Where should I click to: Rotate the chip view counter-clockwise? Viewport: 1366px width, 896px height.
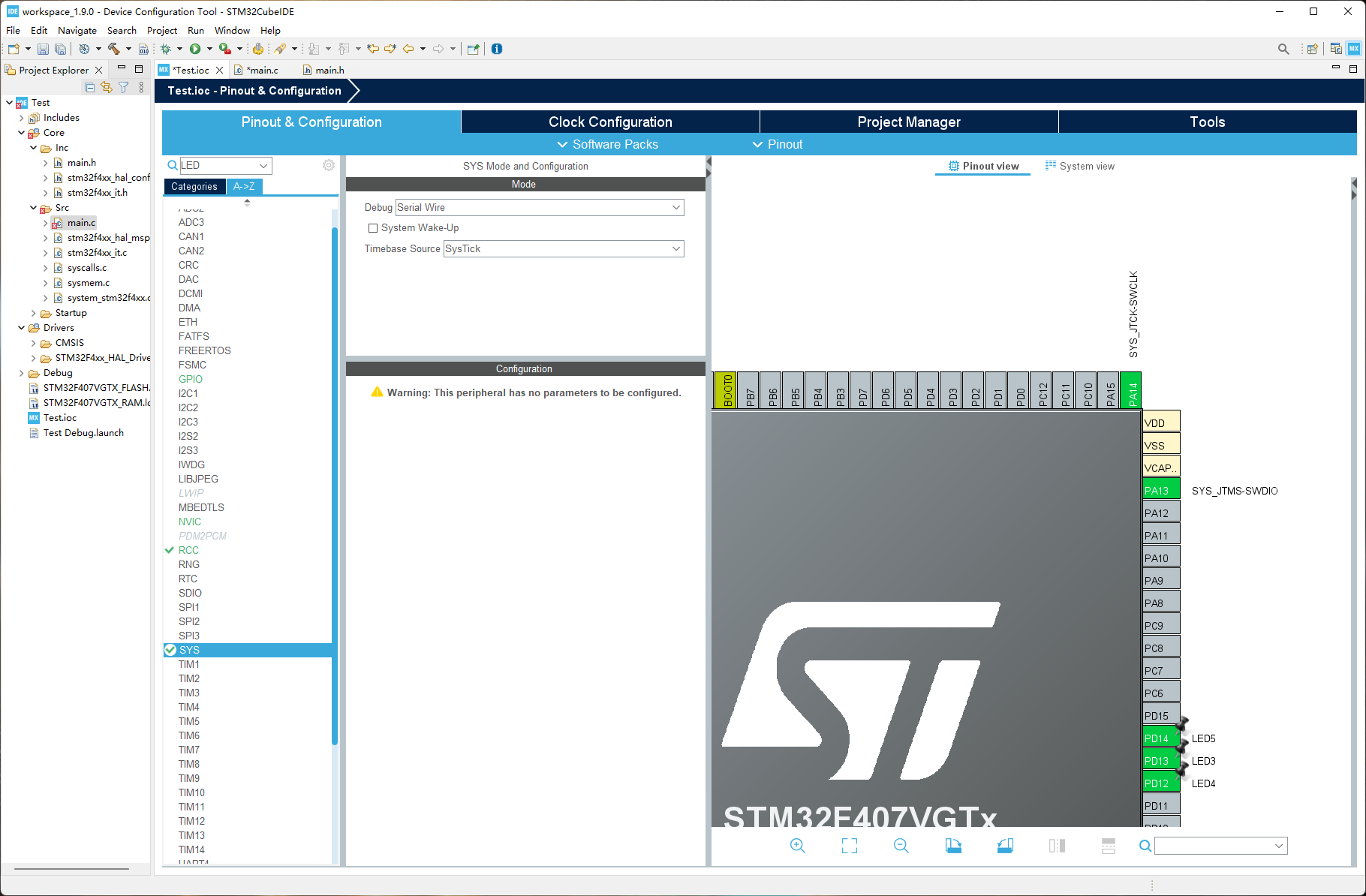point(1005,846)
